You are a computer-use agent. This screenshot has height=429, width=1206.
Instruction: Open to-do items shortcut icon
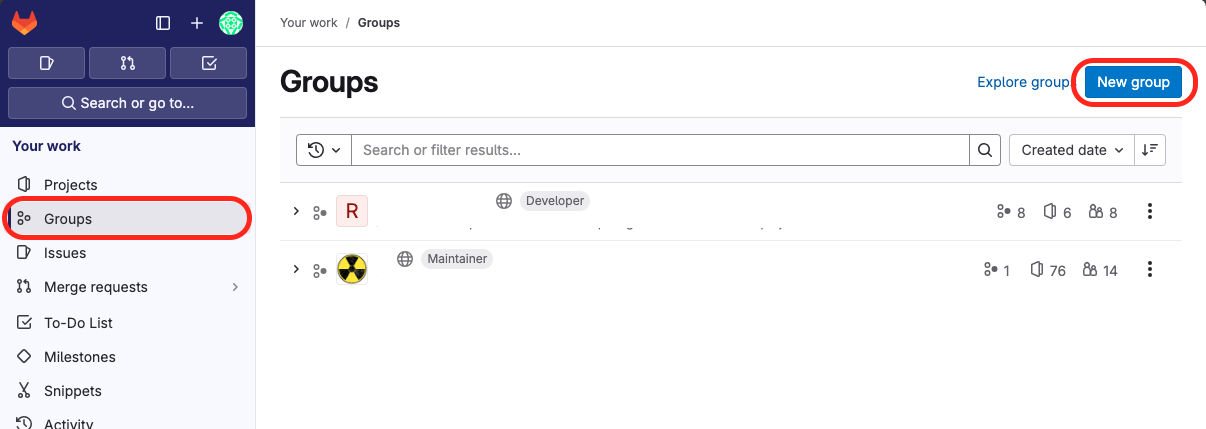tap(208, 63)
